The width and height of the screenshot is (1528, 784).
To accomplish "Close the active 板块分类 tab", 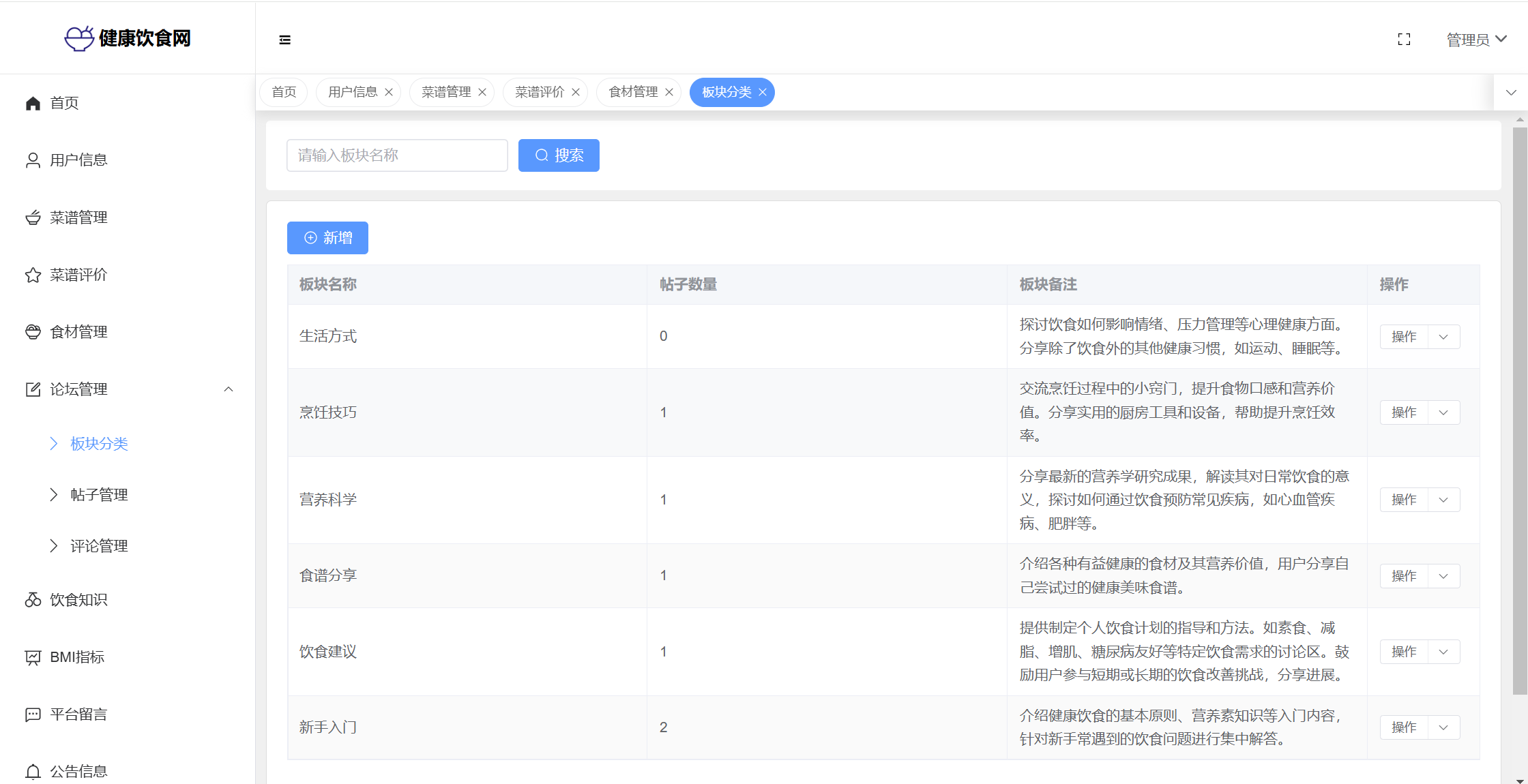I will click(763, 93).
